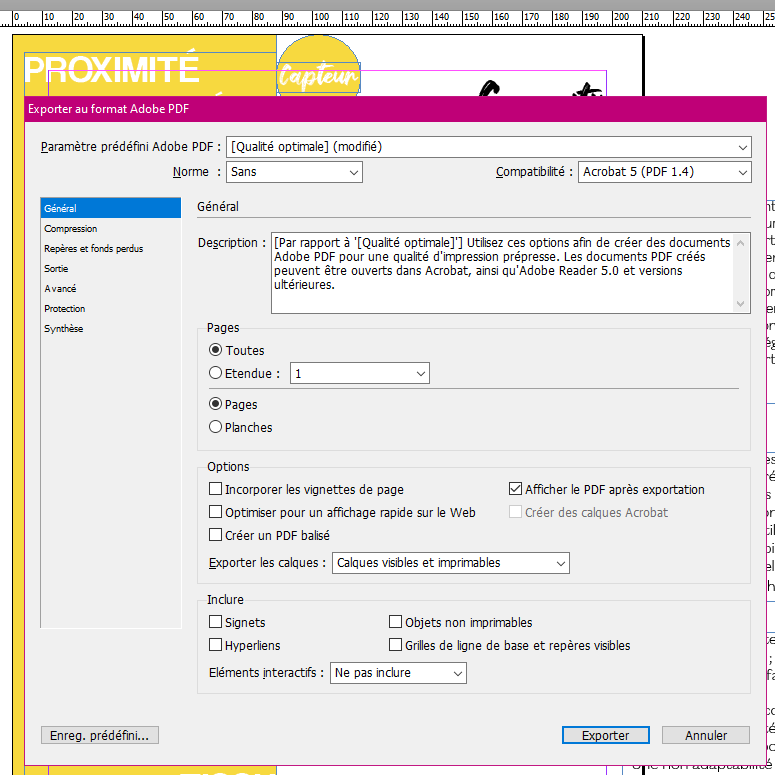The width and height of the screenshot is (775, 775).
Task: Enable the Signets checkbox
Action: coord(215,622)
